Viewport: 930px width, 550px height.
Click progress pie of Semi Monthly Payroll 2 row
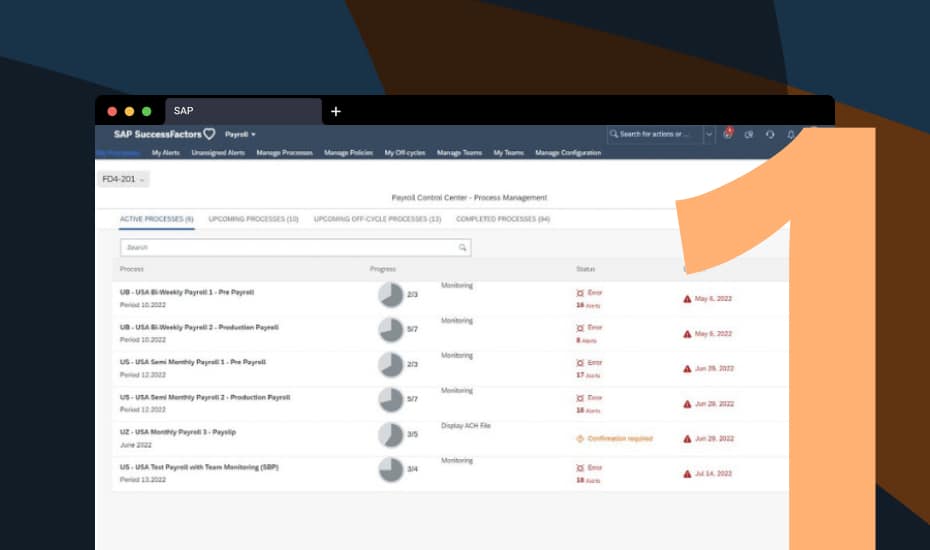[391, 399]
